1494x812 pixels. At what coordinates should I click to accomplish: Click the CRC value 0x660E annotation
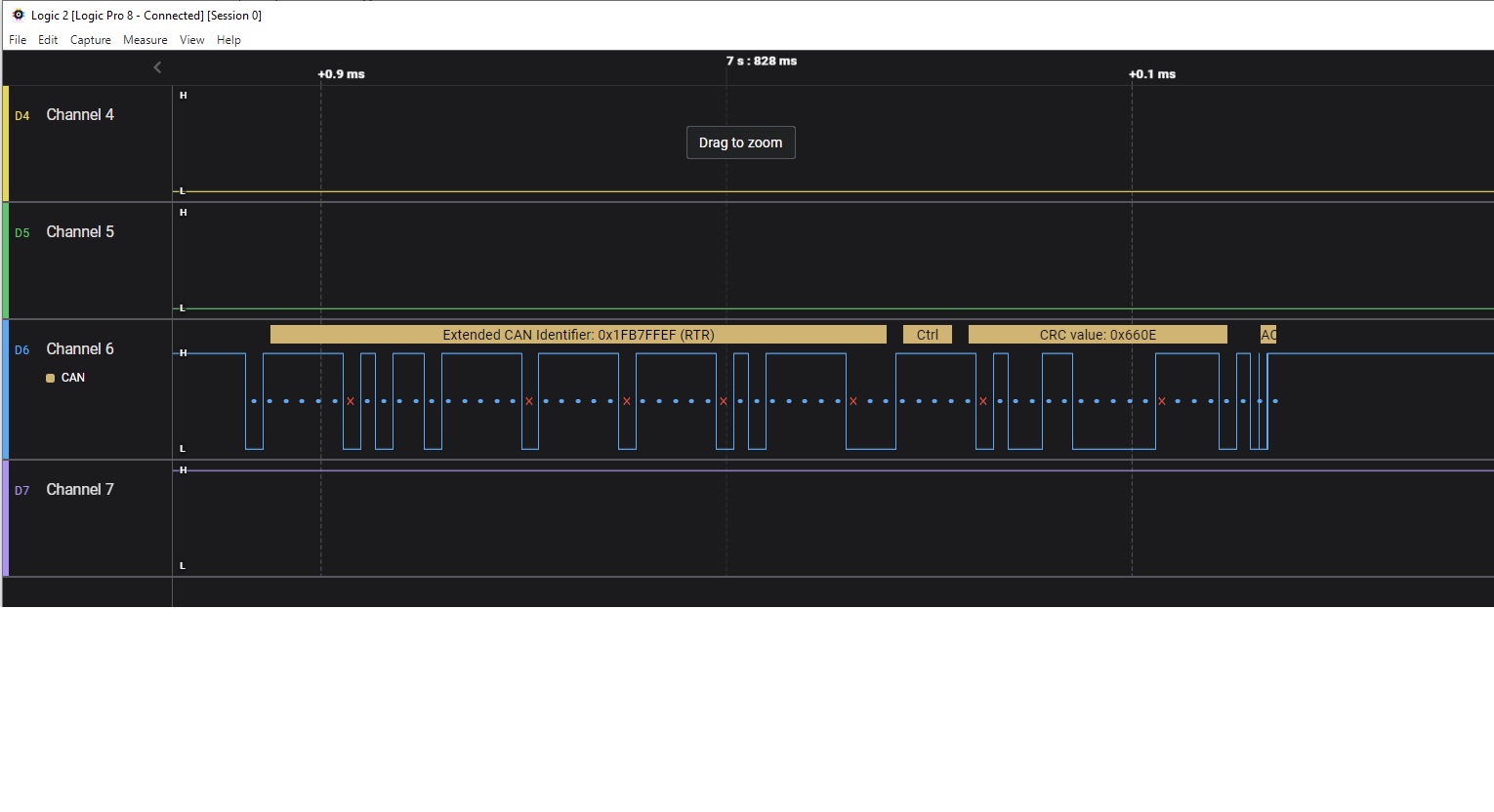tap(1097, 335)
